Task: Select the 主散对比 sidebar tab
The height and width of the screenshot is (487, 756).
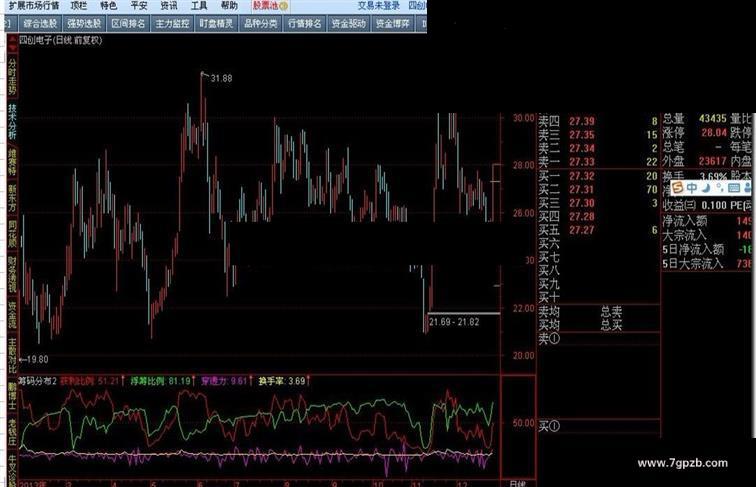Action: (x=12, y=356)
